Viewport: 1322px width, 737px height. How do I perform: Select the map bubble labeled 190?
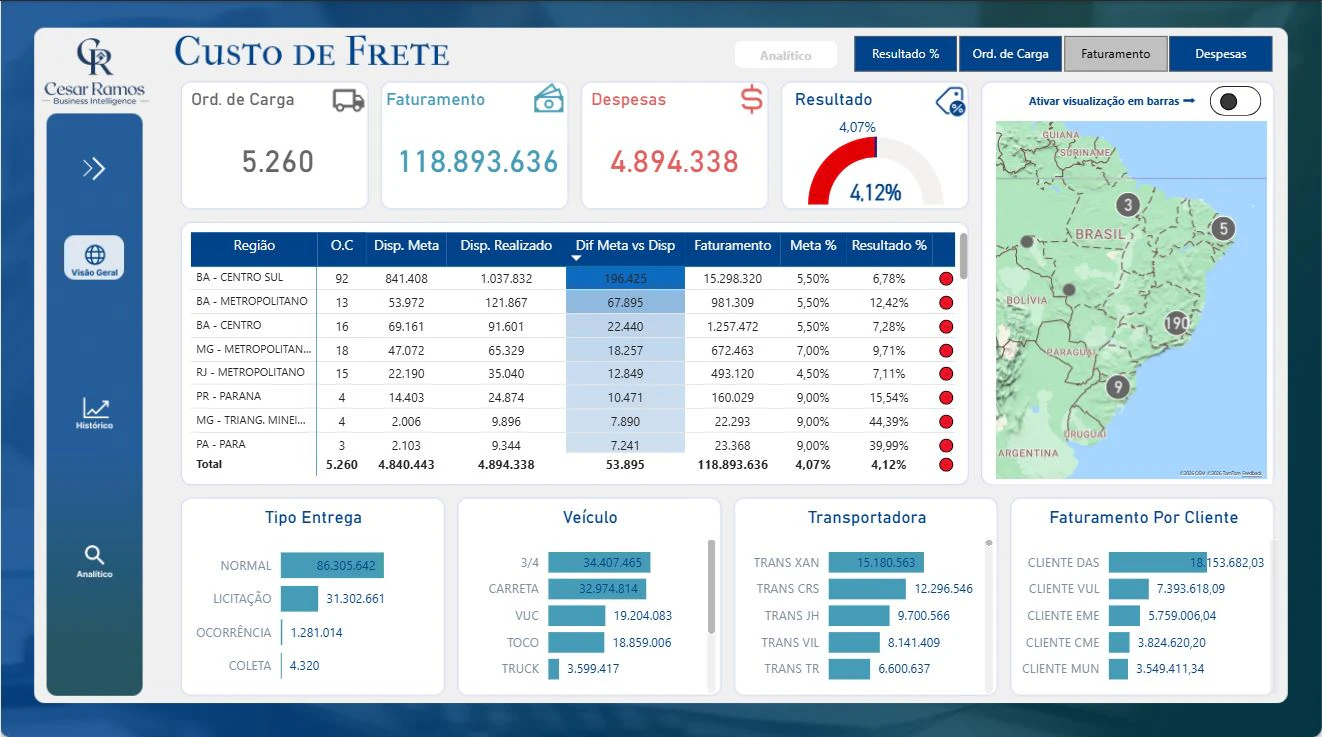coord(1177,323)
